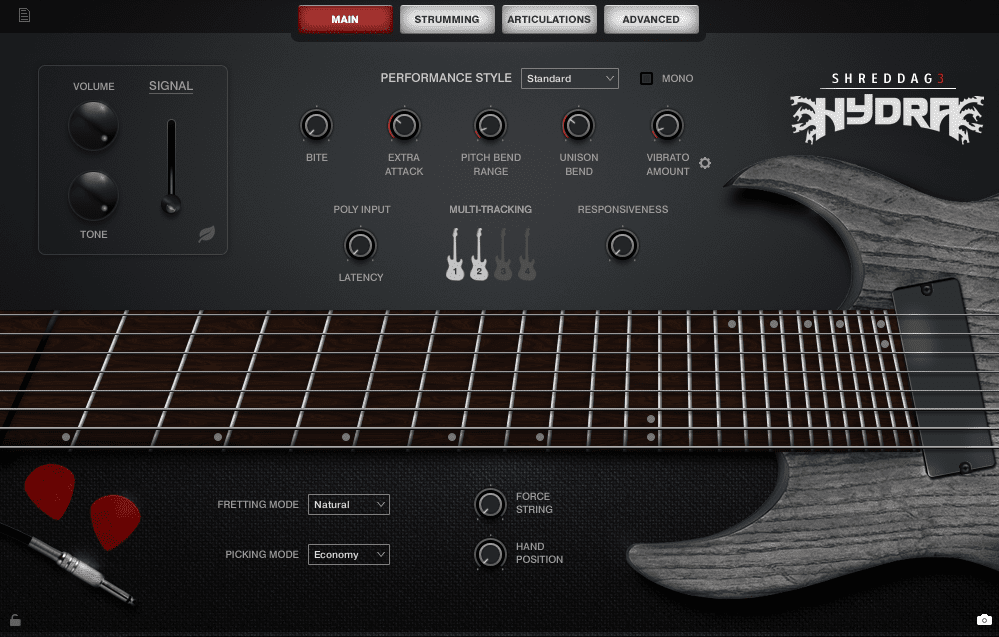
Task: Expand the Fretting Mode dropdown
Action: pyautogui.click(x=348, y=505)
